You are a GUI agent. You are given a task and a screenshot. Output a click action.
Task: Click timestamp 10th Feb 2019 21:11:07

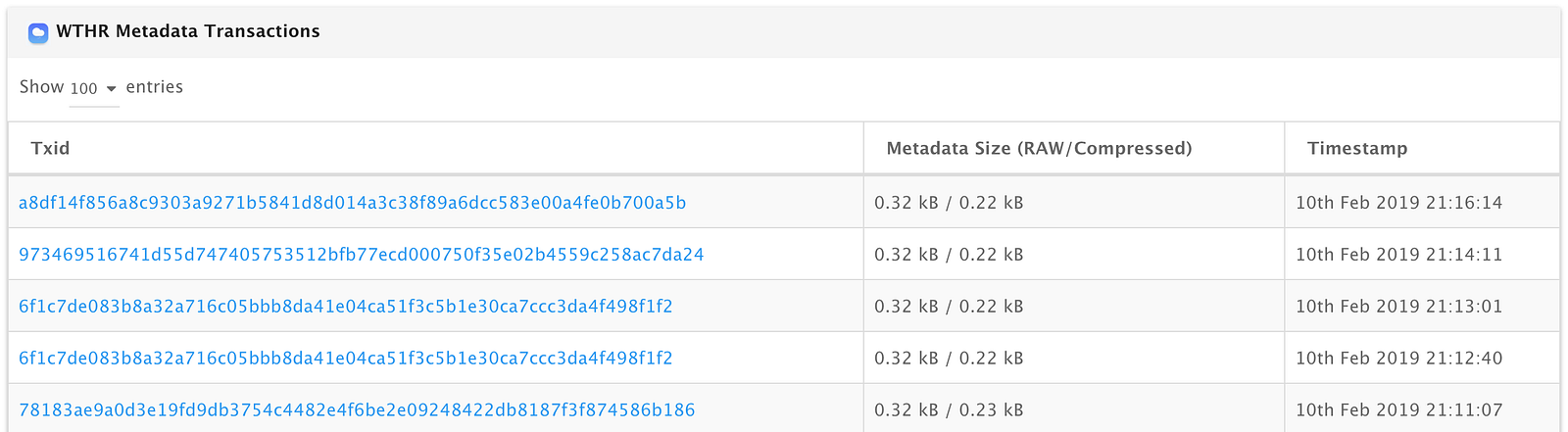pyautogui.click(x=1398, y=410)
